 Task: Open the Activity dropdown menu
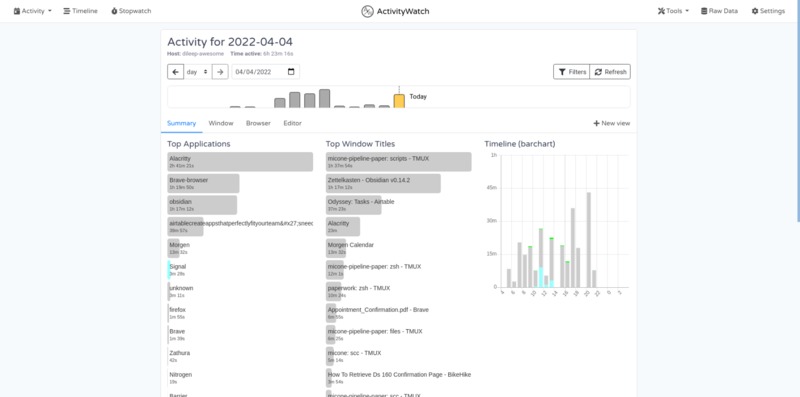[x=32, y=11]
